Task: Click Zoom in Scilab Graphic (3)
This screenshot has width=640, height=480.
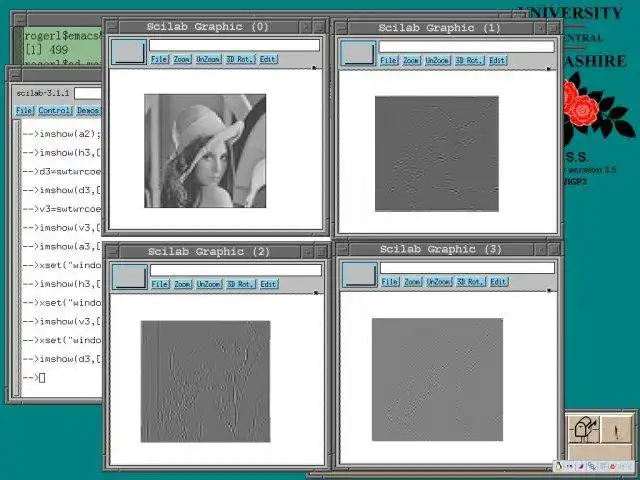Action: [412, 282]
